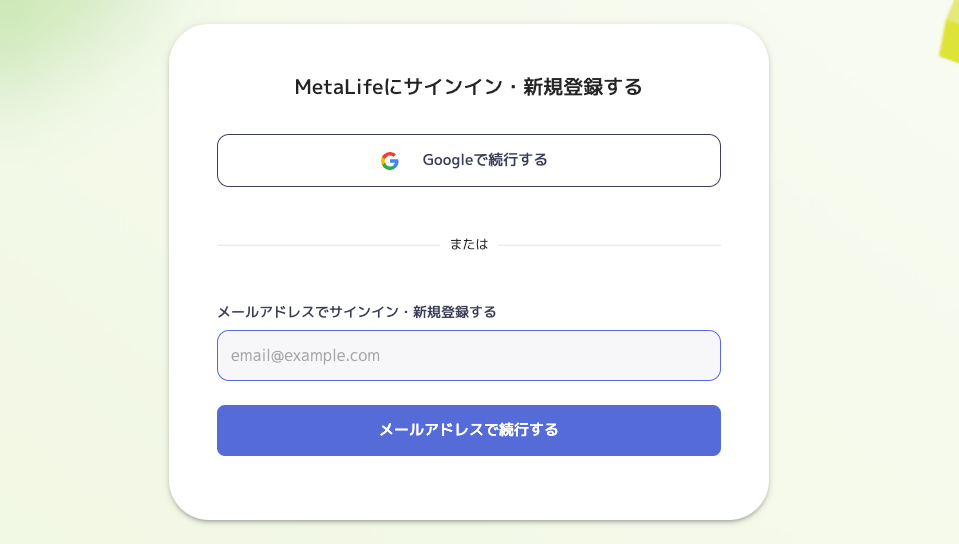Click 新規登録する in the top heading
Viewport: 959px width, 544px height.
583,87
